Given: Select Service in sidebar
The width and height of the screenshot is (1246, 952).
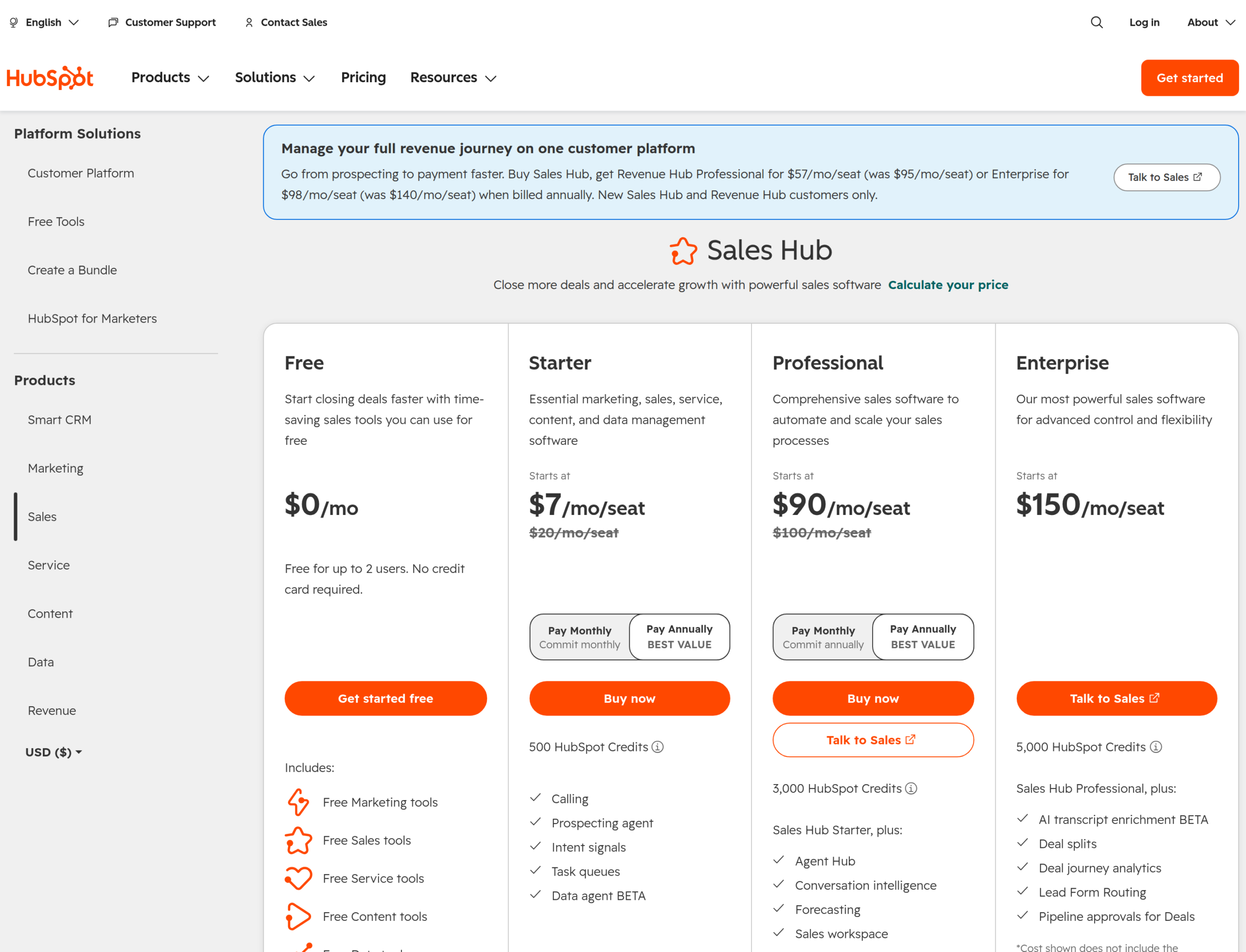Looking at the screenshot, I should point(49,566).
